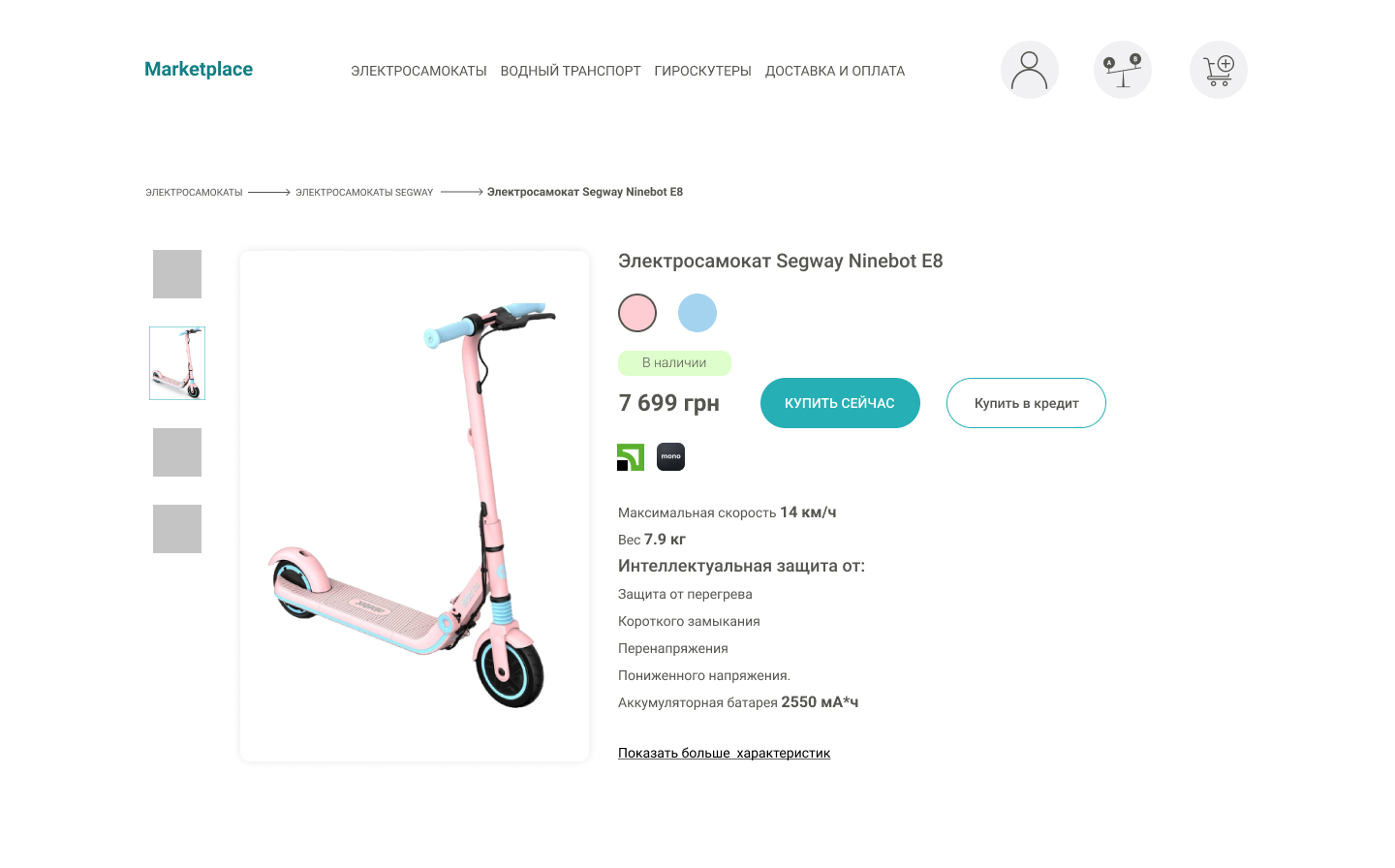Open the product comparison scales icon
This screenshot has height=868, width=1395.
click(x=1123, y=70)
